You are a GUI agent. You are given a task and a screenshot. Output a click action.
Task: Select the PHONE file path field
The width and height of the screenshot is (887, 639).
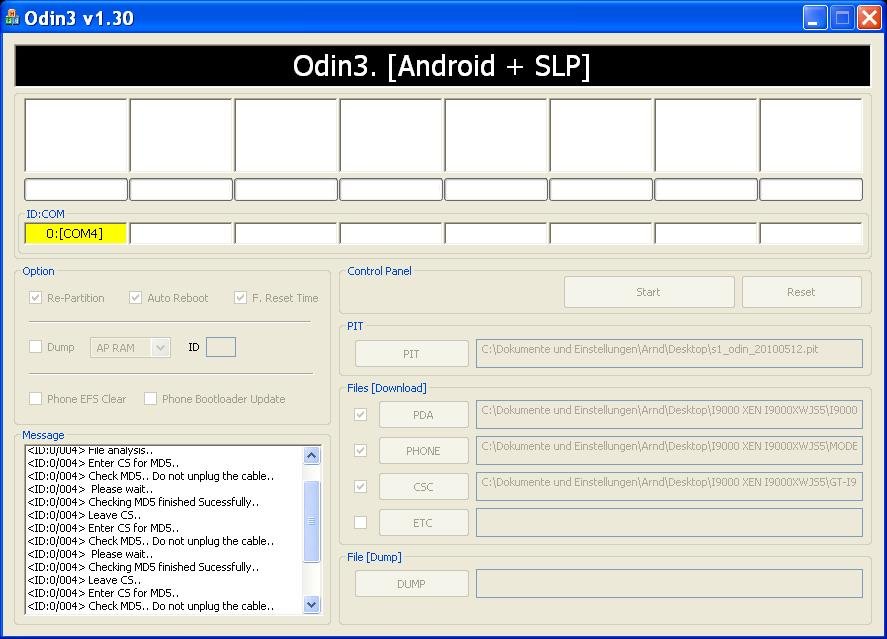[x=669, y=451]
